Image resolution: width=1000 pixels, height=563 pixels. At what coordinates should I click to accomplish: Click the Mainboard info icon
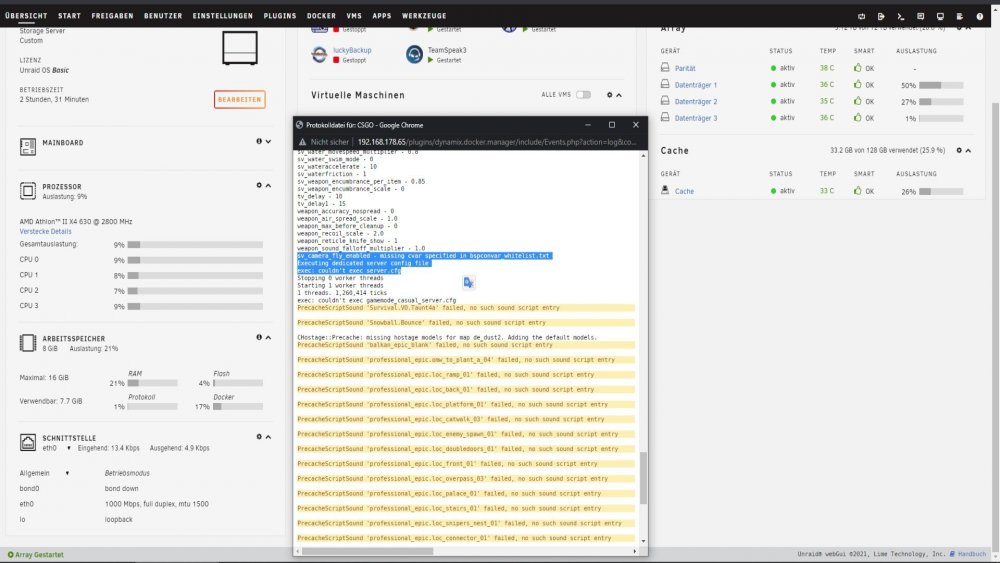pos(259,142)
